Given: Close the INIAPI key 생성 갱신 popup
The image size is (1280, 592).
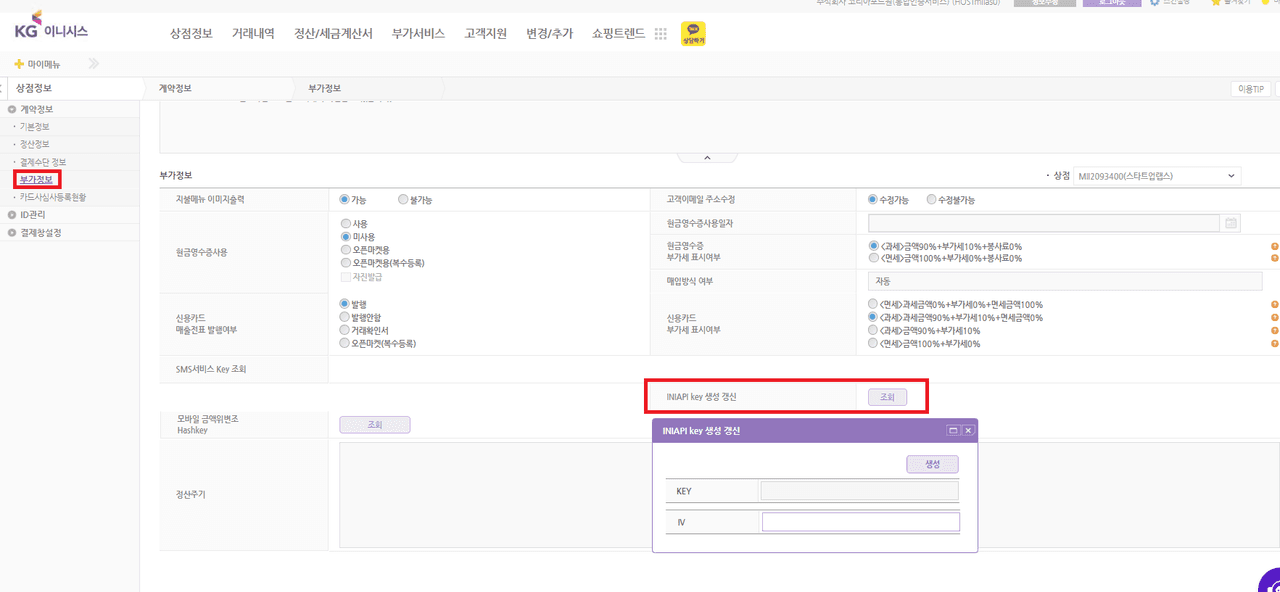Looking at the screenshot, I should pyautogui.click(x=968, y=430).
